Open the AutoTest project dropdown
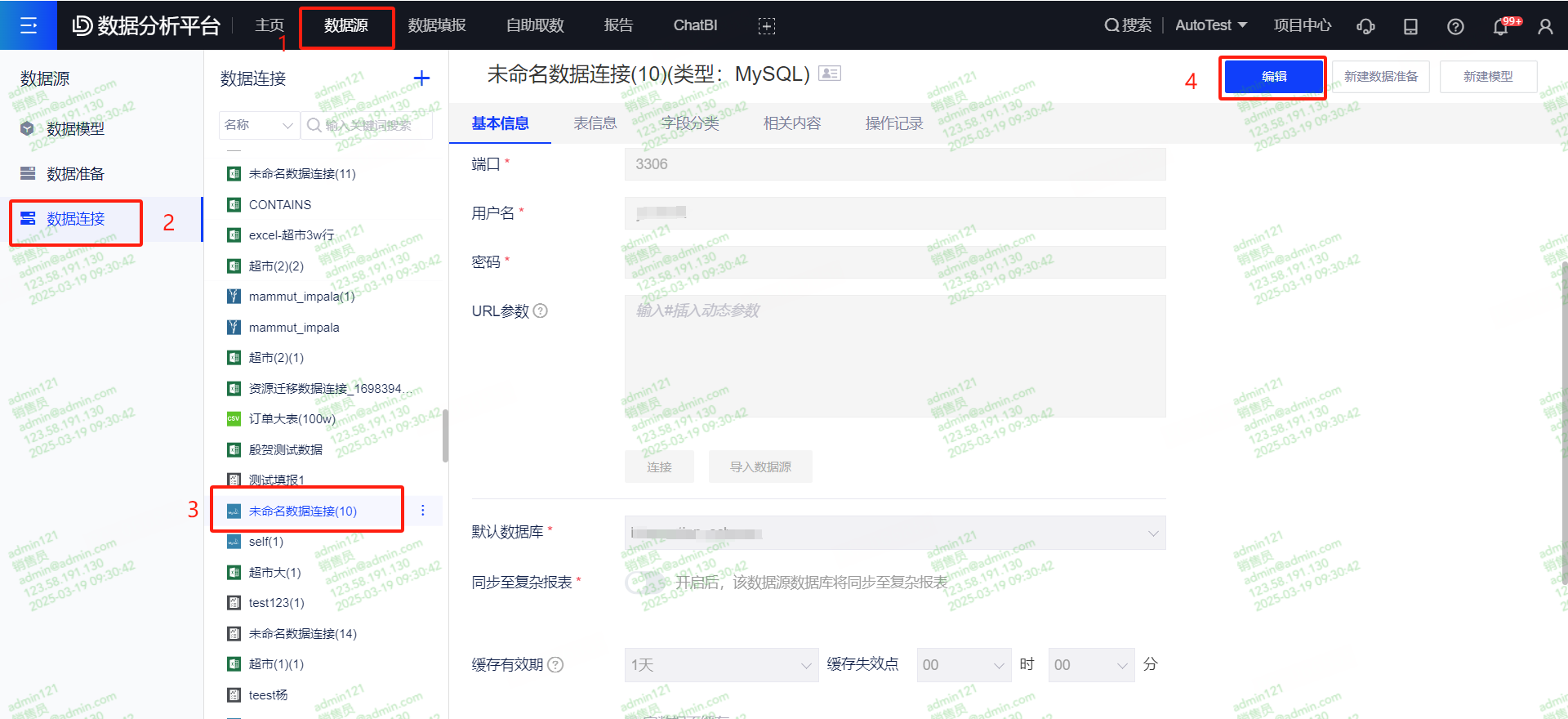This screenshot has width=1568, height=719. tap(1210, 25)
